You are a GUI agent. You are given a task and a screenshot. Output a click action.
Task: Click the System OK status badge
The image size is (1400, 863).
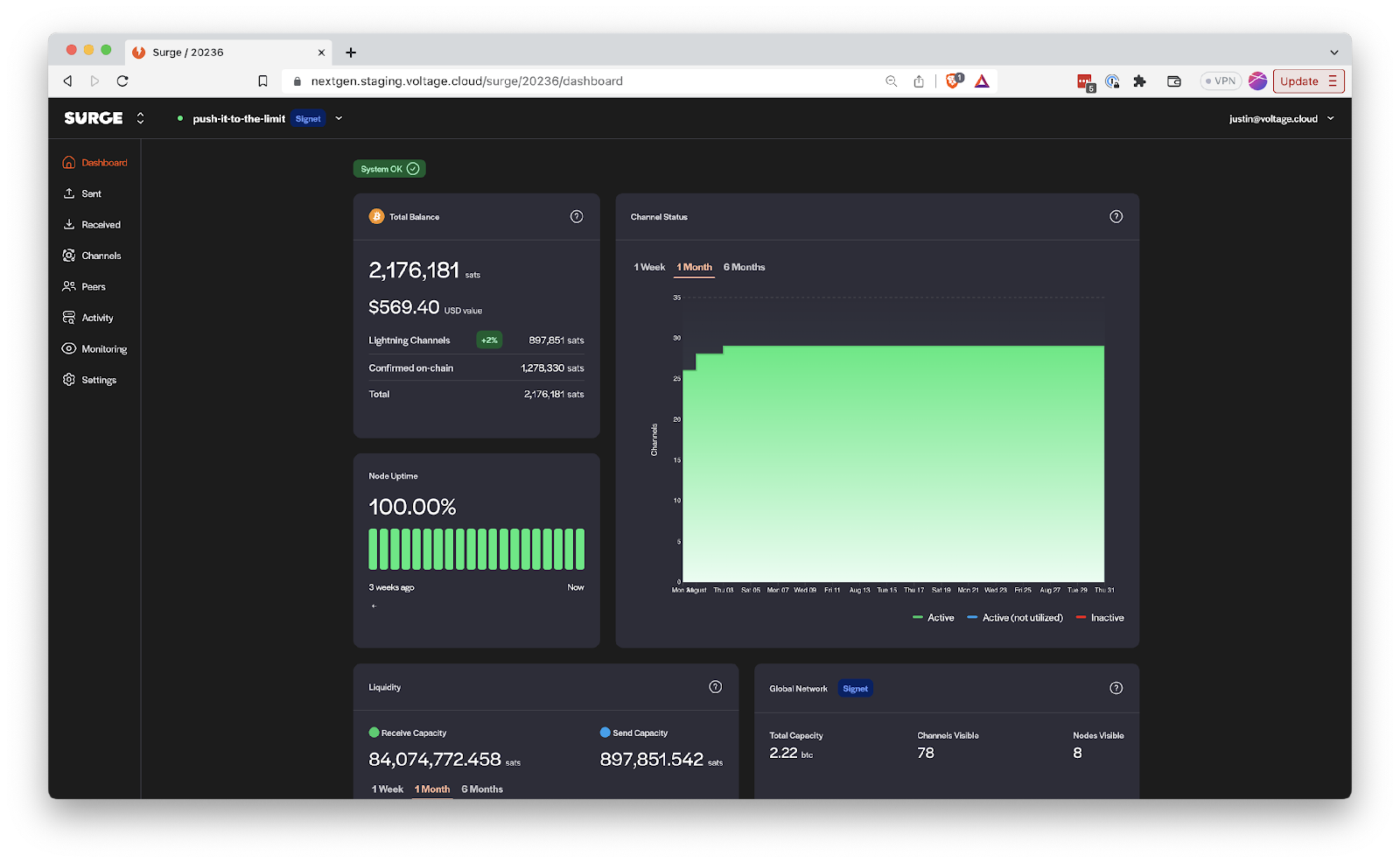(x=389, y=169)
